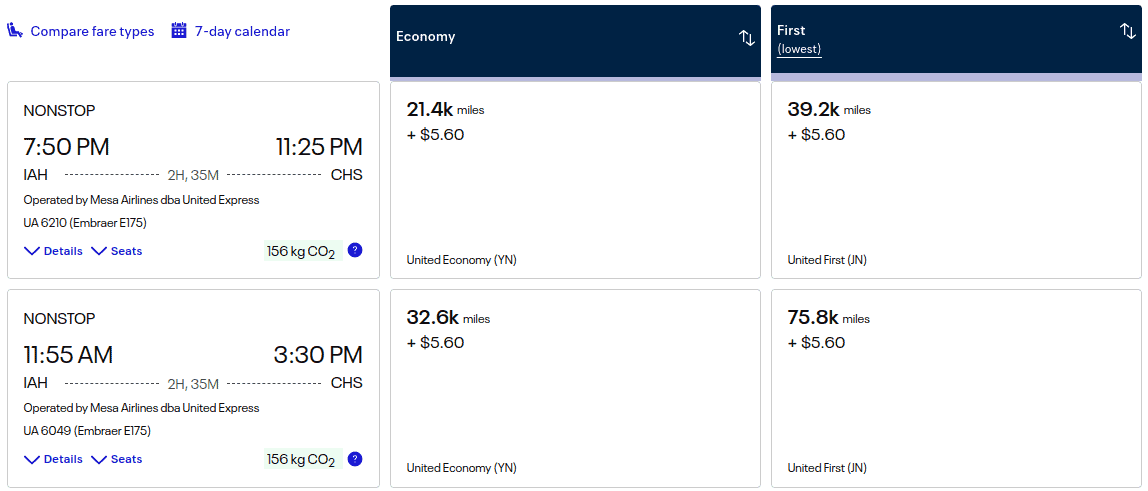Choose 39.2k miles First fare
This screenshot has height=491, width=1148.
[x=956, y=180]
